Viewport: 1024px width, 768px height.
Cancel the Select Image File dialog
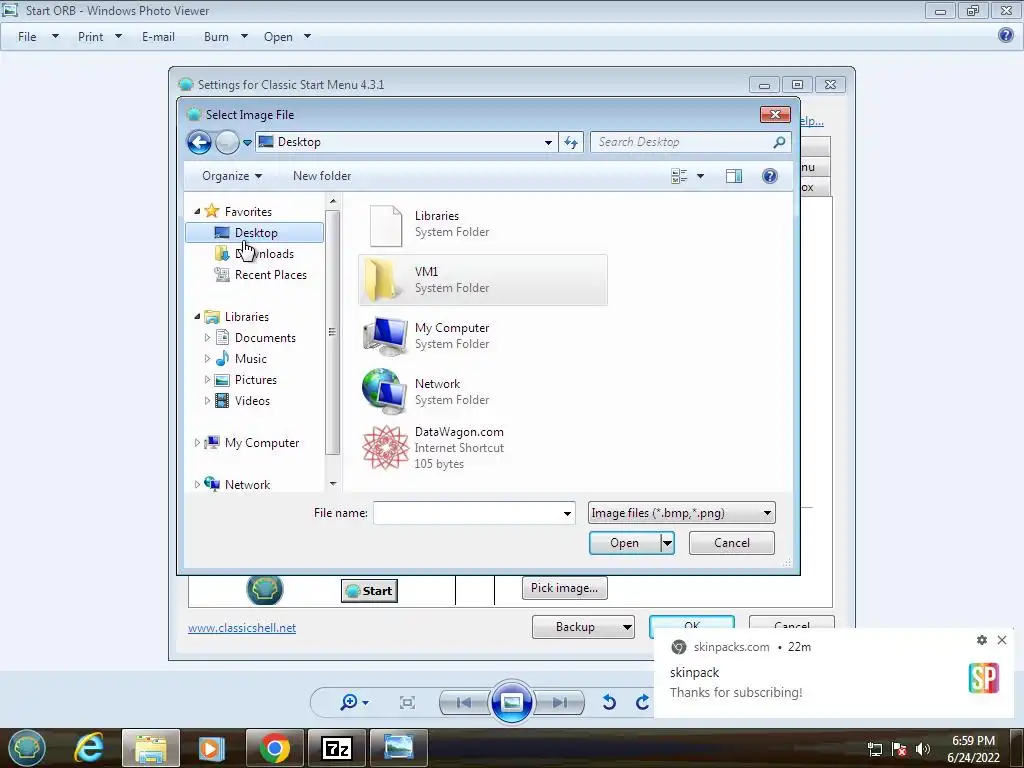[731, 543]
